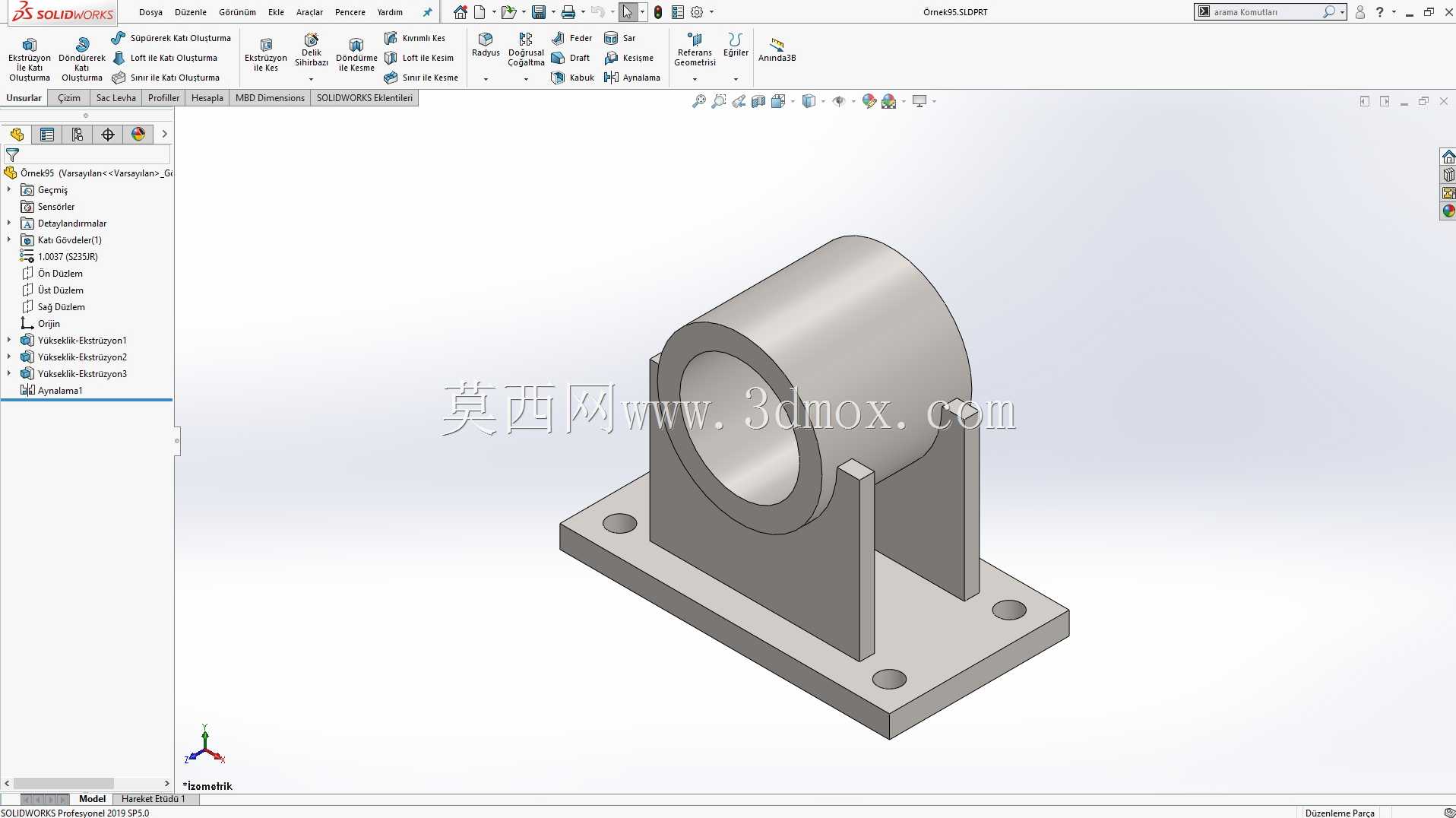Select the Kabuk shell tool

coord(573,78)
